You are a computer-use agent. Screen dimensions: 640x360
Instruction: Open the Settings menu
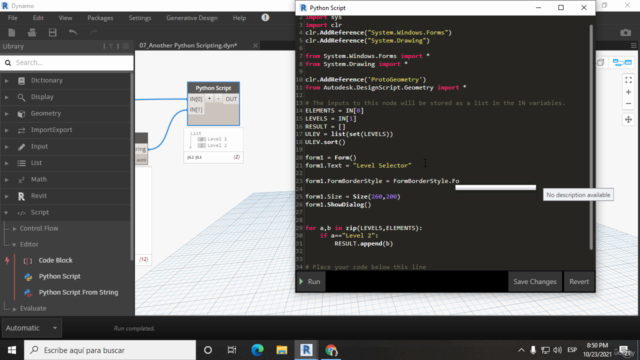click(140, 18)
